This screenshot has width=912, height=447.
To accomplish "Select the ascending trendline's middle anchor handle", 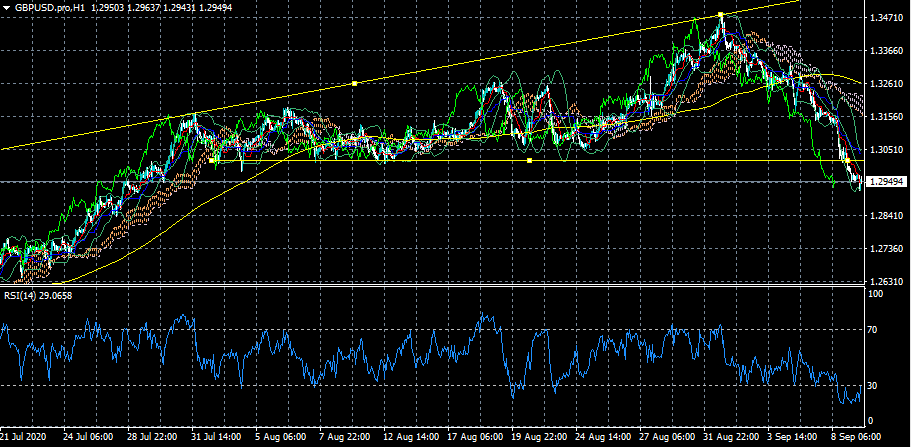I will pos(355,83).
